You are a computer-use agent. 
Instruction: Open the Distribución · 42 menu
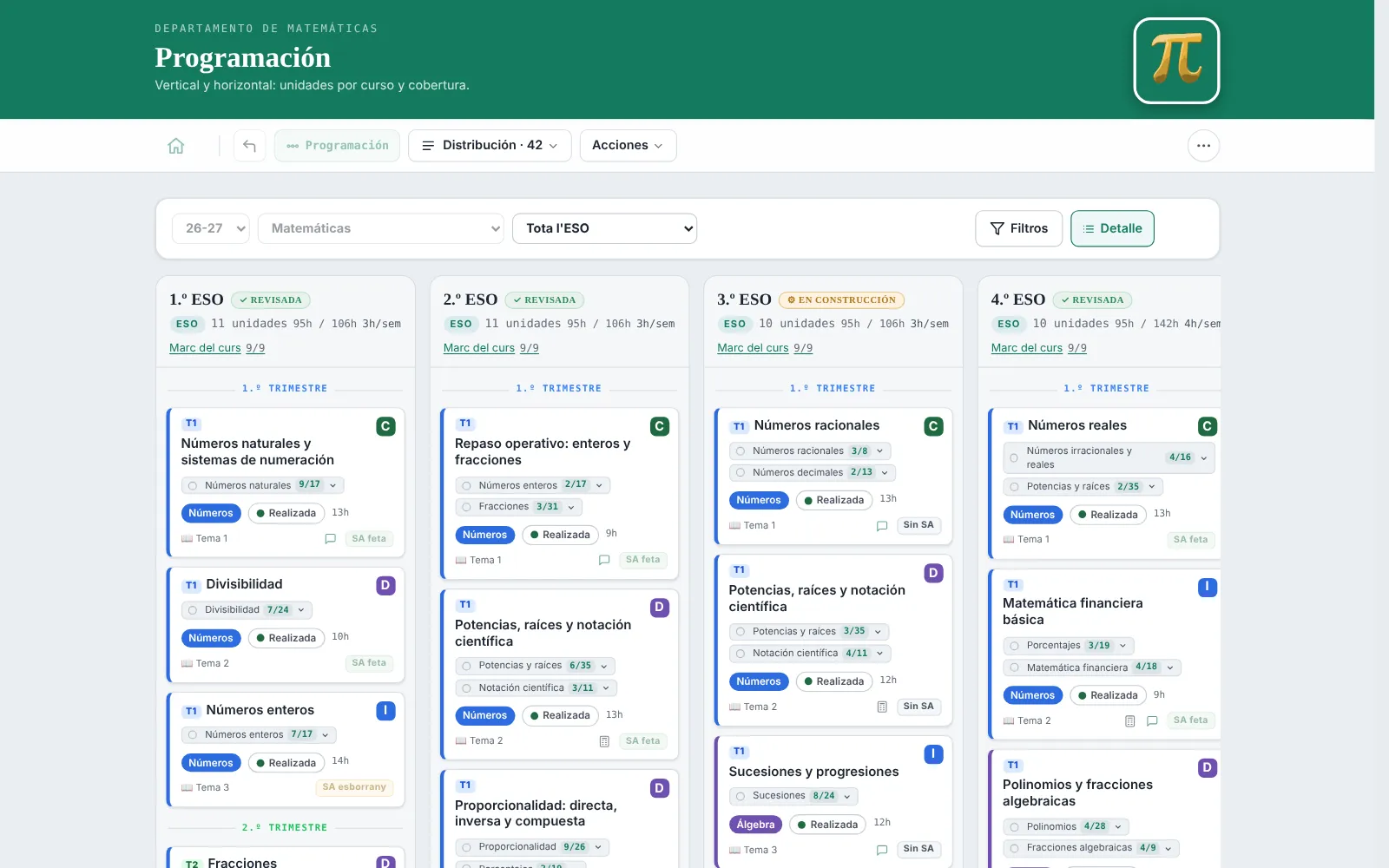coord(490,146)
